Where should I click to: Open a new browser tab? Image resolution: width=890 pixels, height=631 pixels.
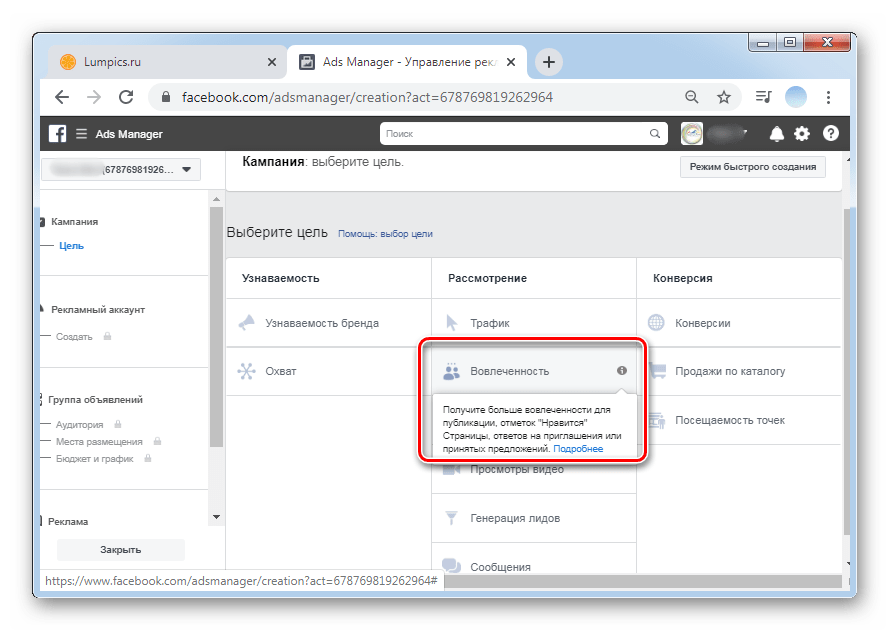click(548, 62)
